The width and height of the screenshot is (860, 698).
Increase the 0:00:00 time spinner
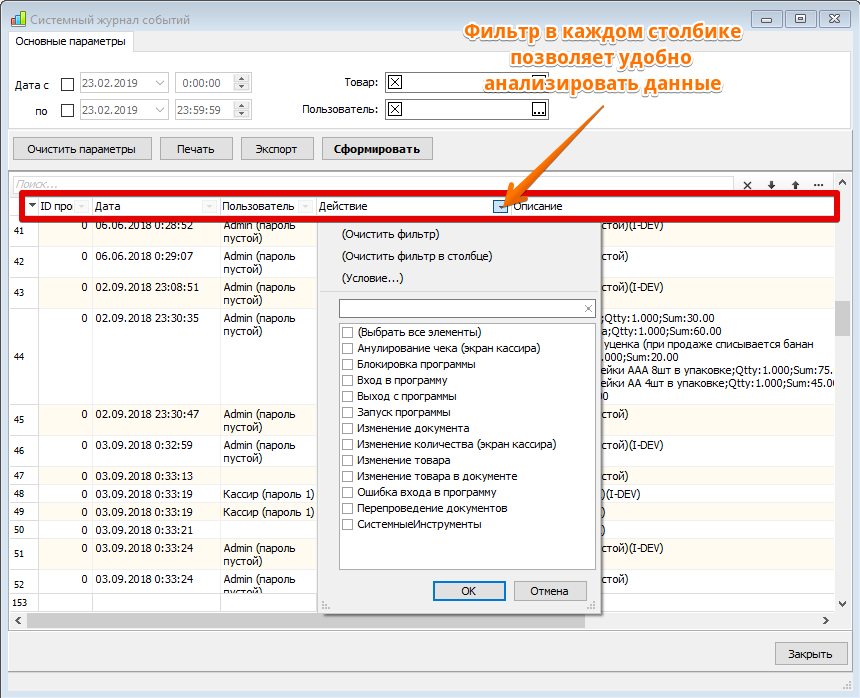point(241,78)
